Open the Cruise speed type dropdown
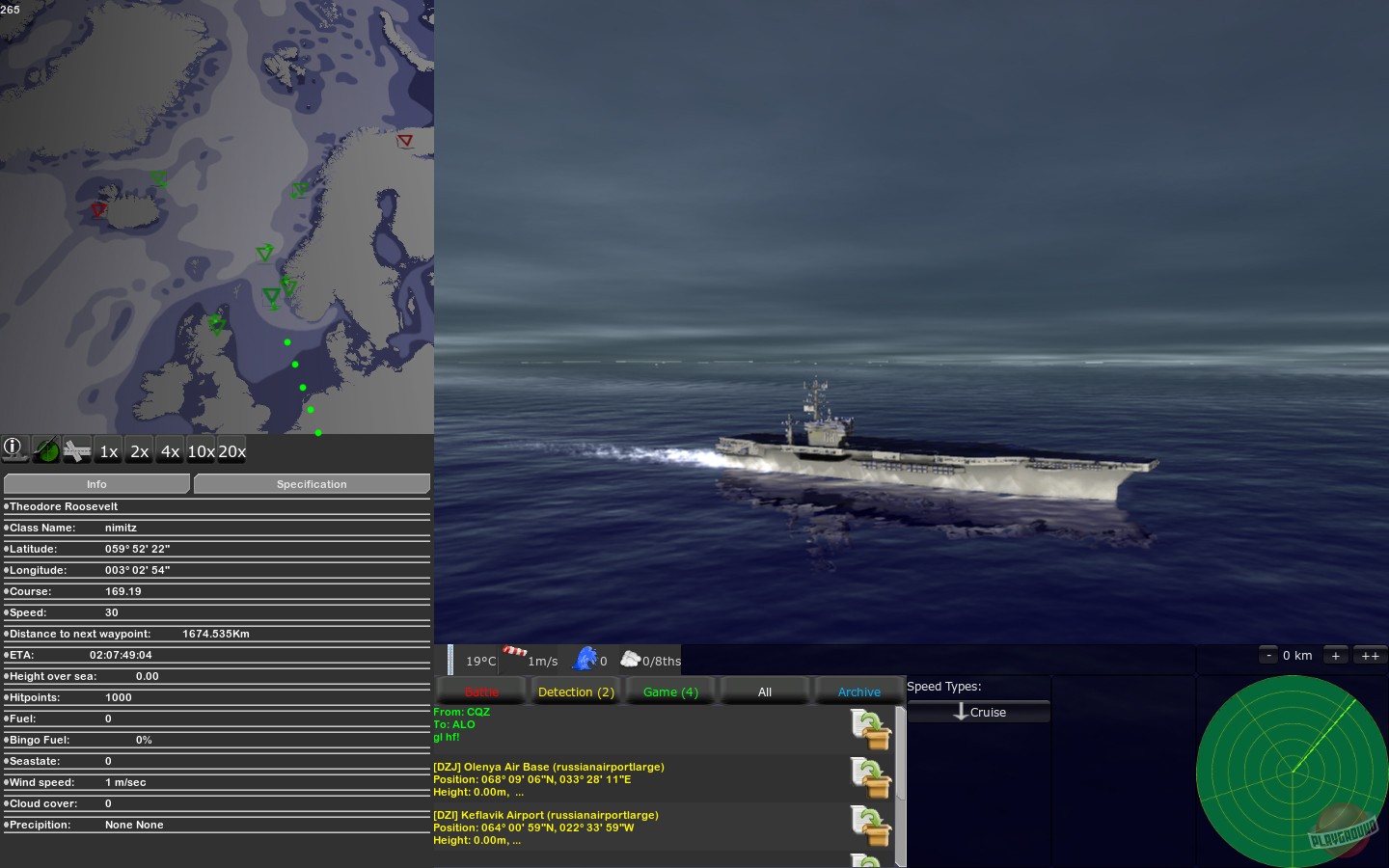Image resolution: width=1389 pixels, height=868 pixels. [979, 712]
